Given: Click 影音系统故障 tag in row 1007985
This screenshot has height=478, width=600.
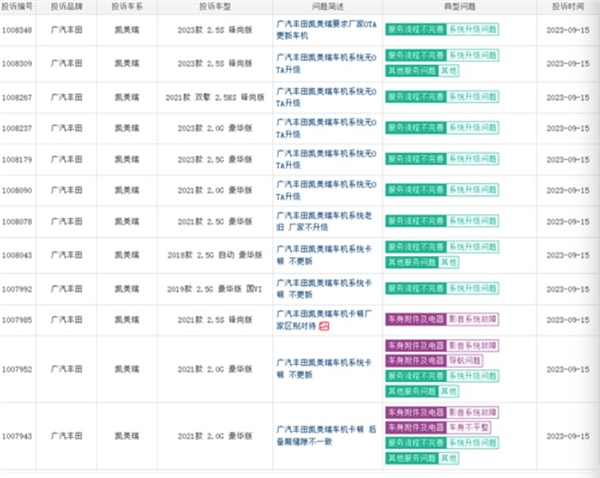Looking at the screenshot, I should point(473,319).
